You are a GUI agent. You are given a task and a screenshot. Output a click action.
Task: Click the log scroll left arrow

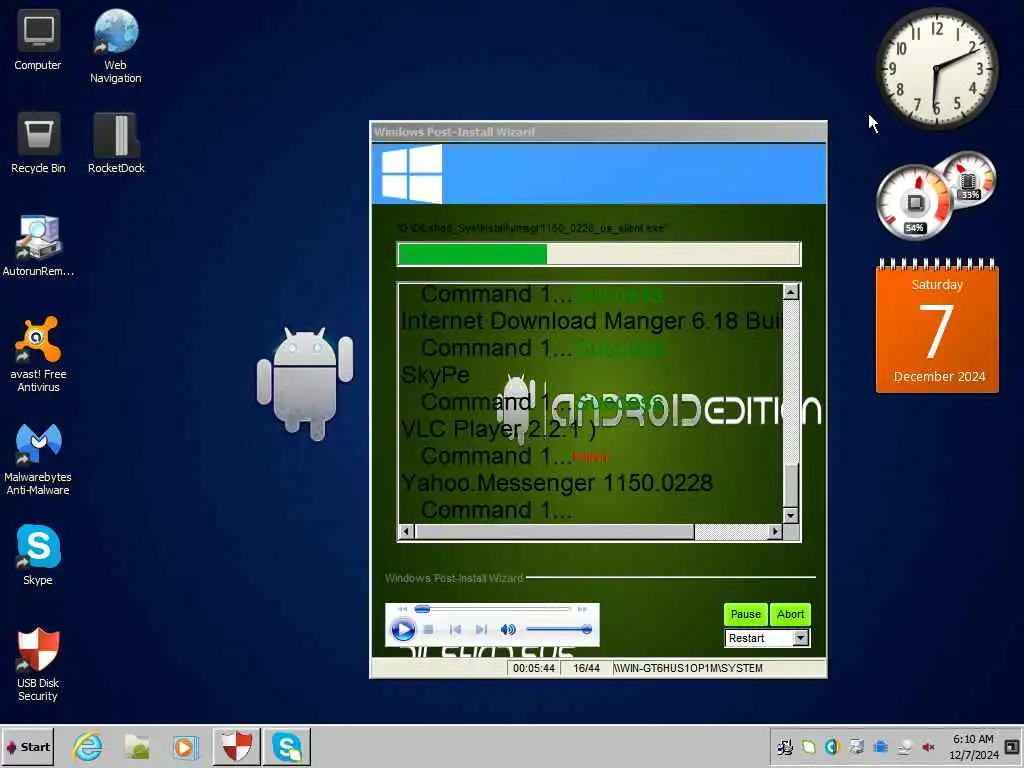(406, 532)
